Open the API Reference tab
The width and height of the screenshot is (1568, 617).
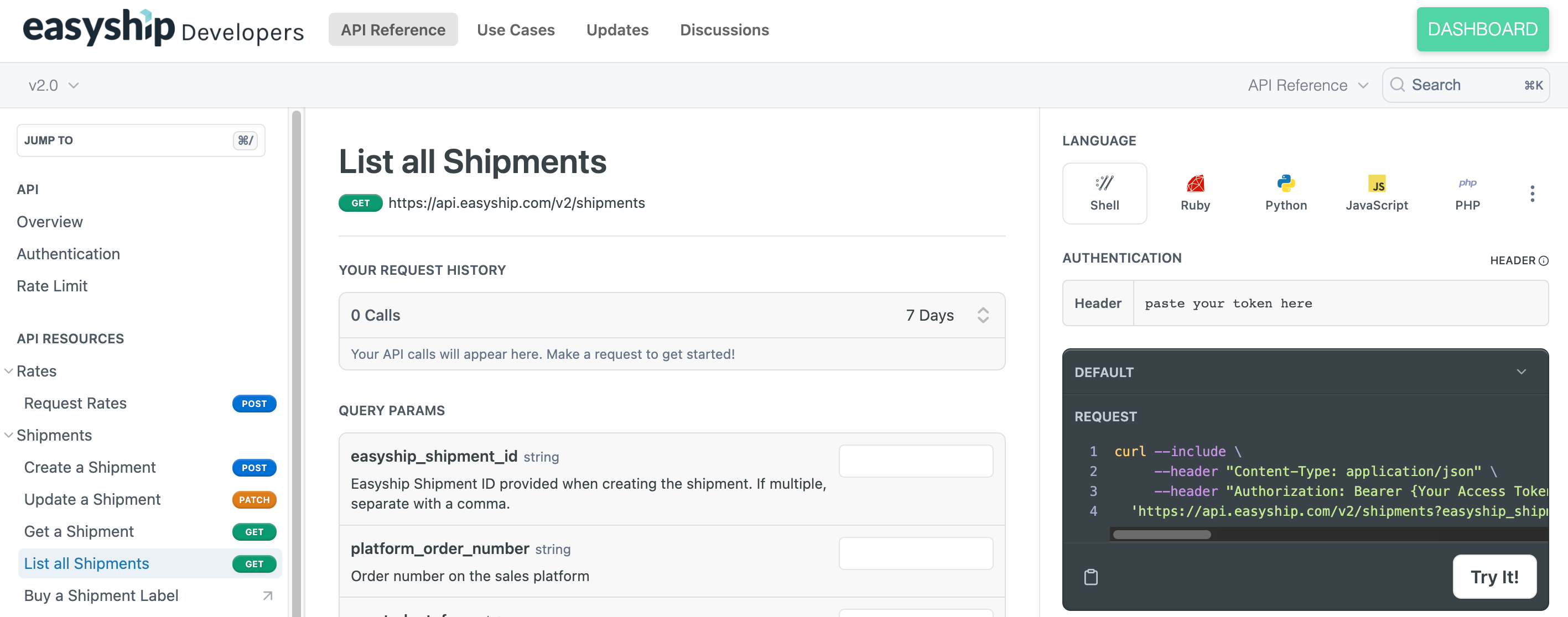[x=393, y=29]
